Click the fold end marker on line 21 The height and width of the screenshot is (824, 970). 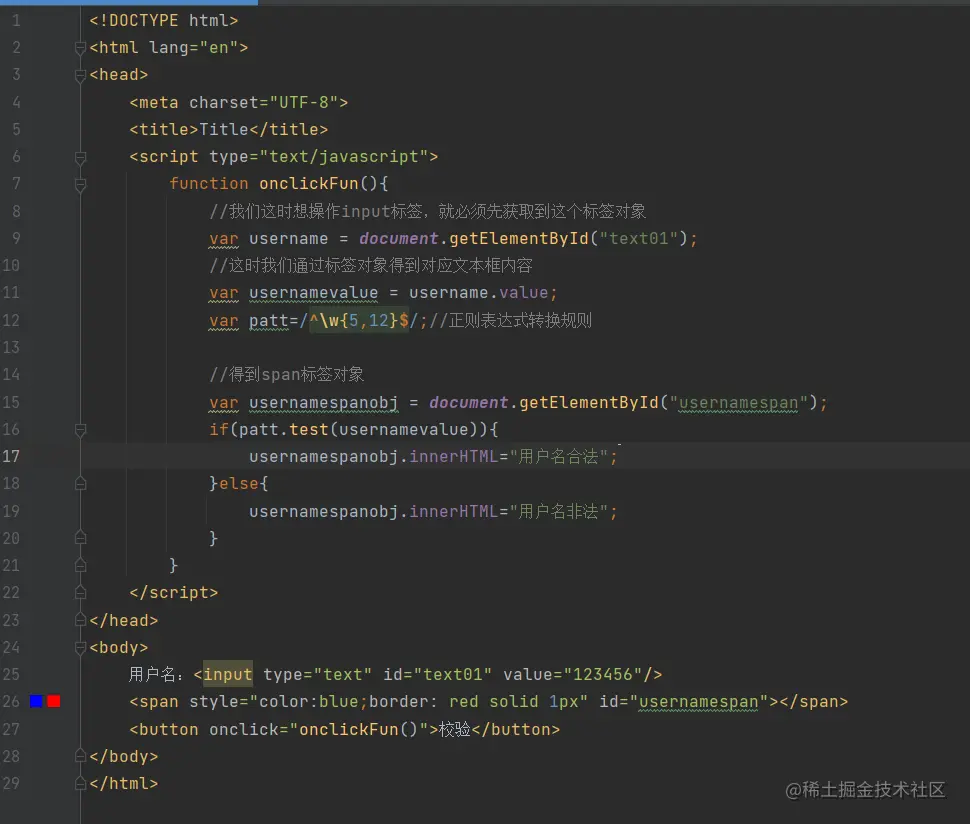(80, 565)
